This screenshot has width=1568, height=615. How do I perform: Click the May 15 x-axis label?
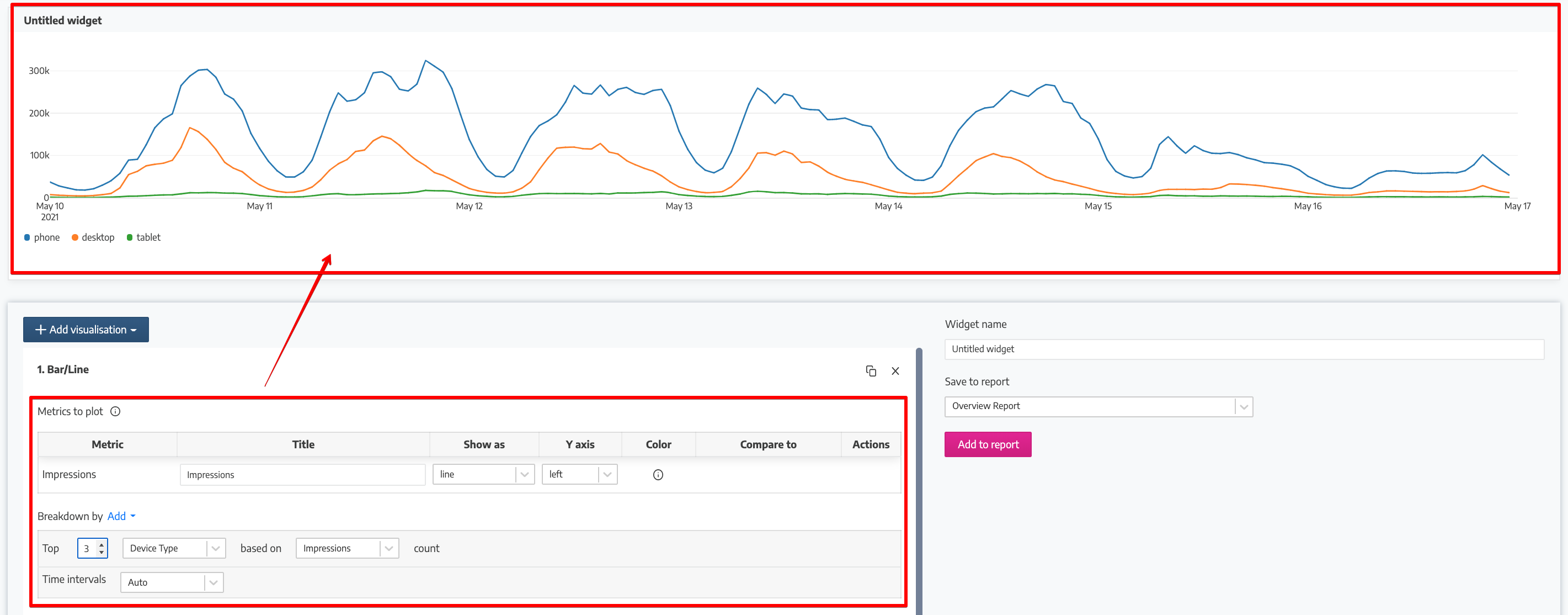1098,206
